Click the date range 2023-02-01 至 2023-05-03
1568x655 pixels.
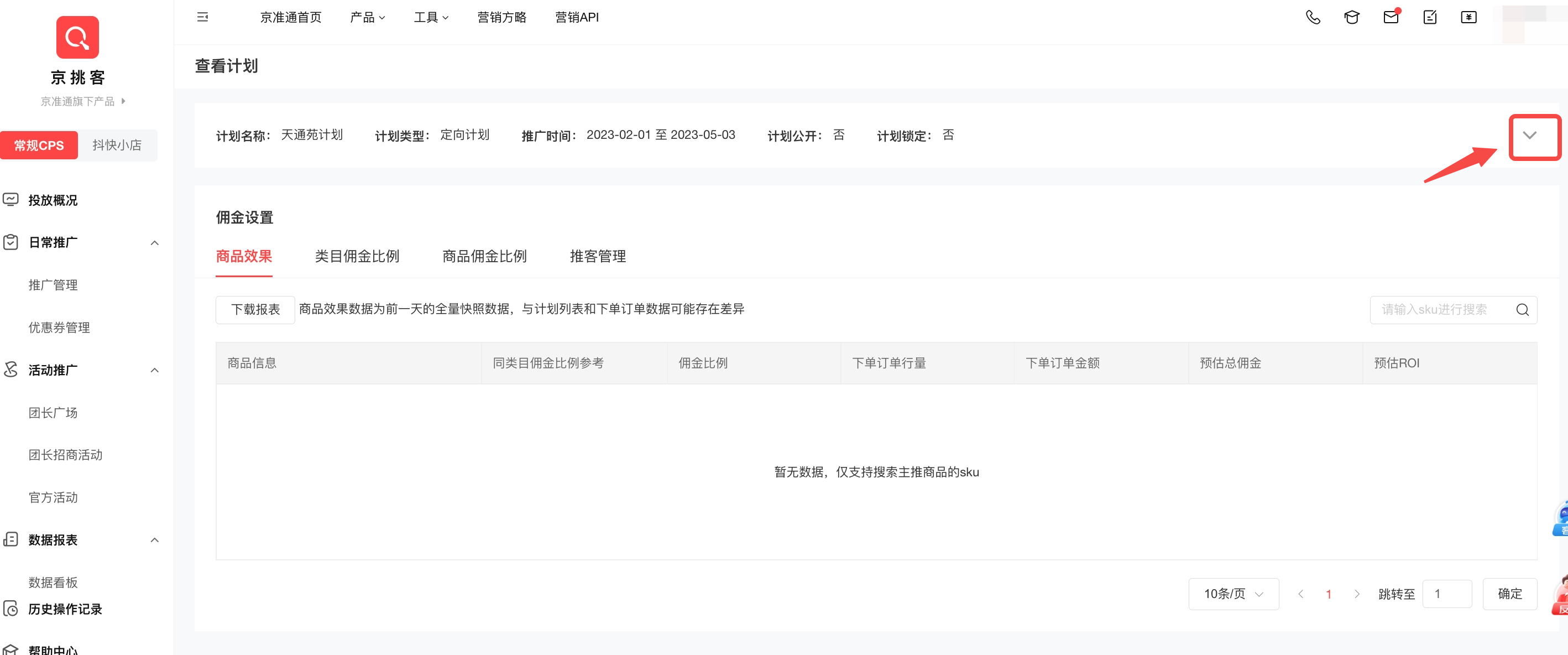pos(661,134)
